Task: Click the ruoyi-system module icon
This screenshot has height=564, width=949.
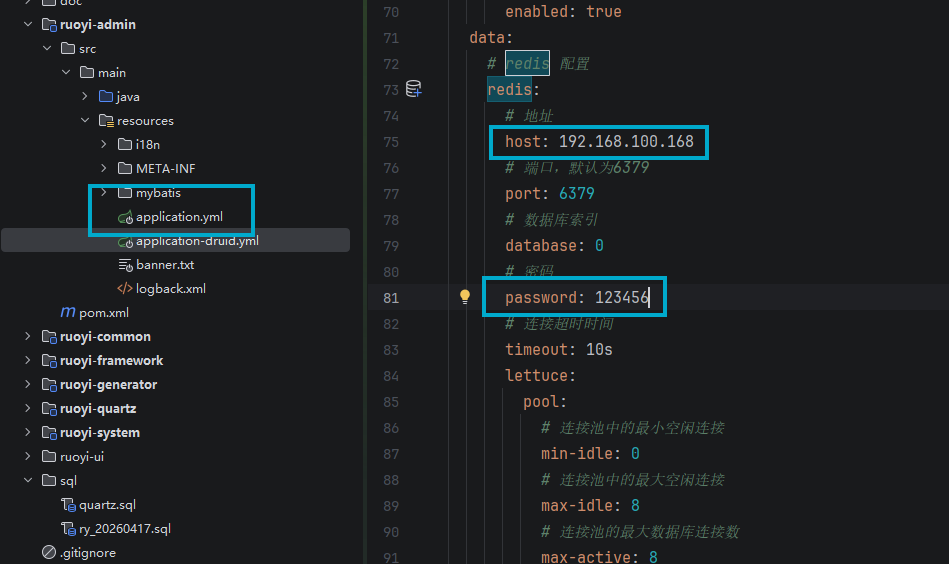Action: pos(49,433)
